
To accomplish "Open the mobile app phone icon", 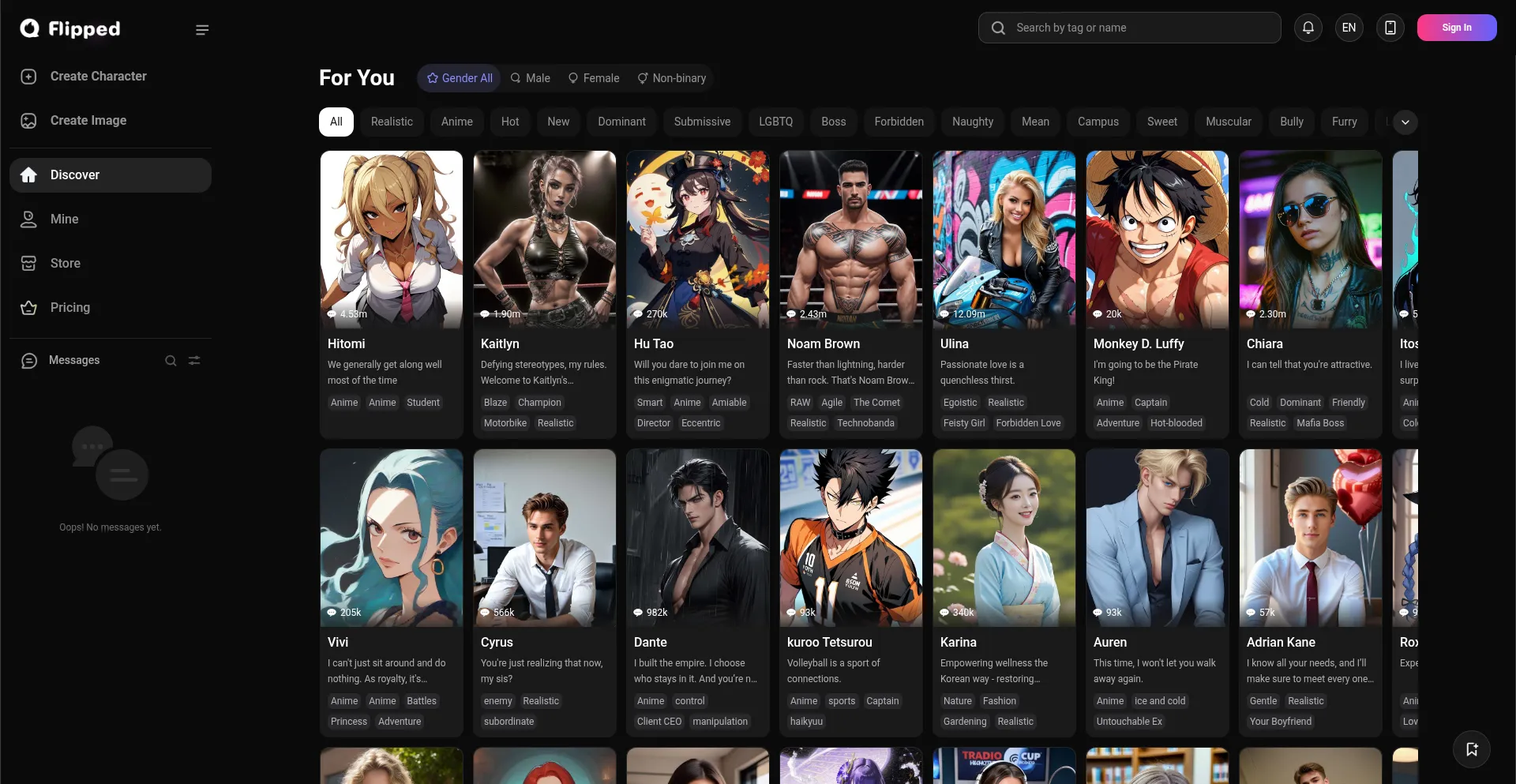I will point(1390,28).
